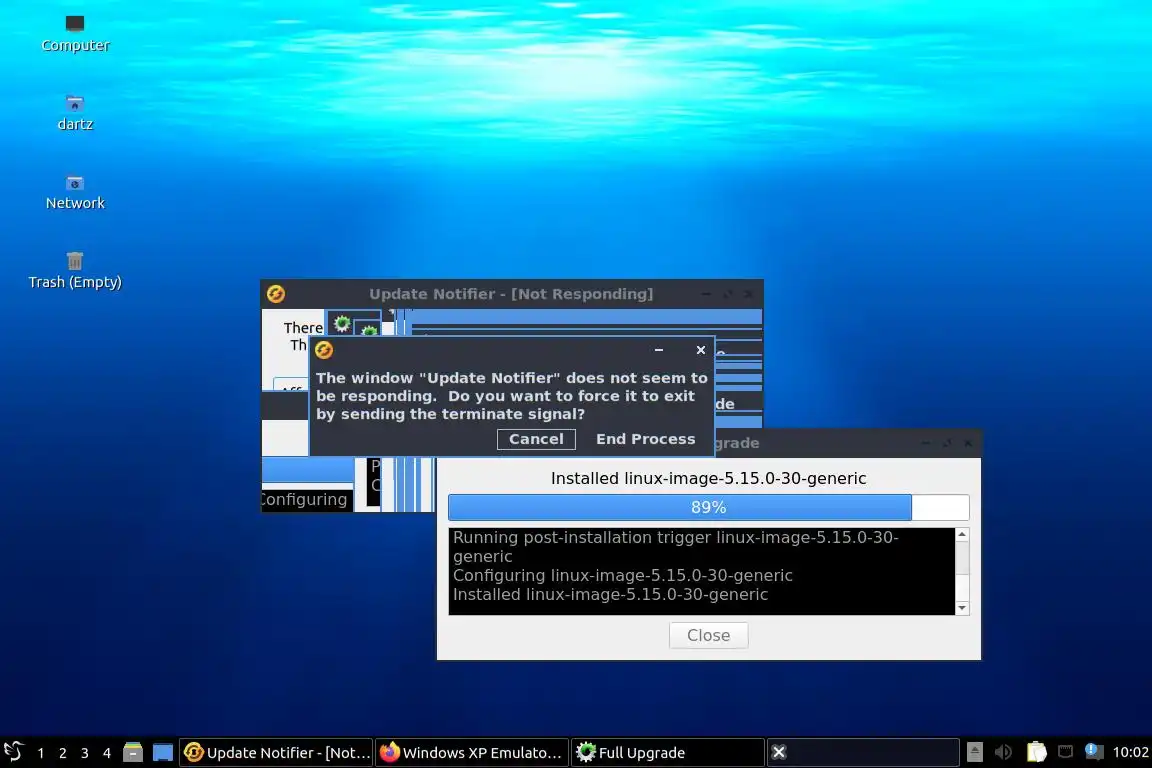Click the 'Configuring' text in Update Notifier
Image resolution: width=1152 pixels, height=768 pixels.
pyautogui.click(x=304, y=500)
